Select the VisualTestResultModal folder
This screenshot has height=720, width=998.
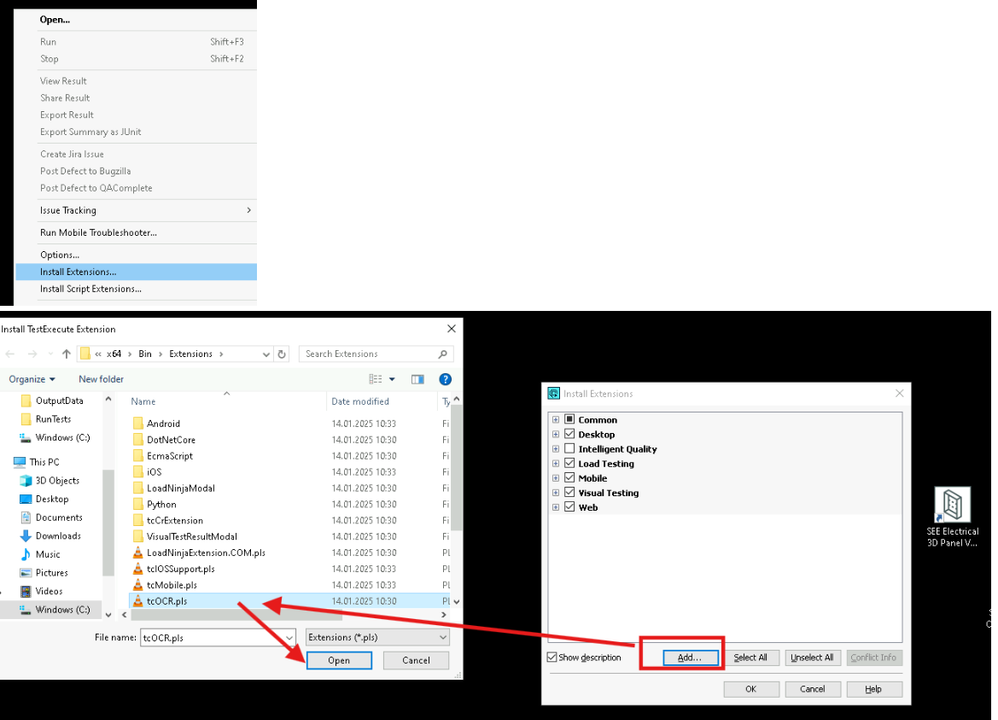point(192,537)
